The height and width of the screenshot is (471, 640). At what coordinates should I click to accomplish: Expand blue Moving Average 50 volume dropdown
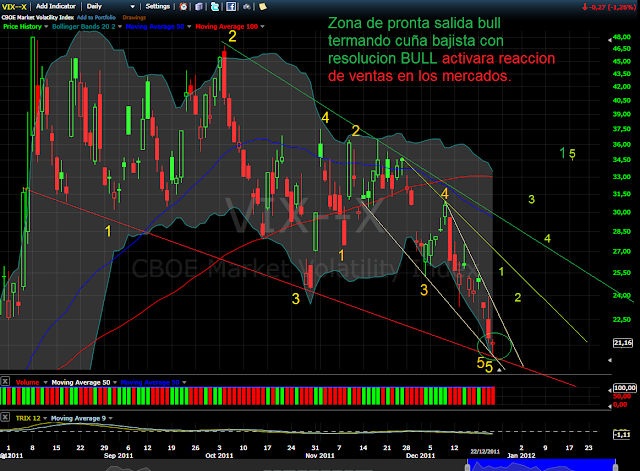click(184, 383)
